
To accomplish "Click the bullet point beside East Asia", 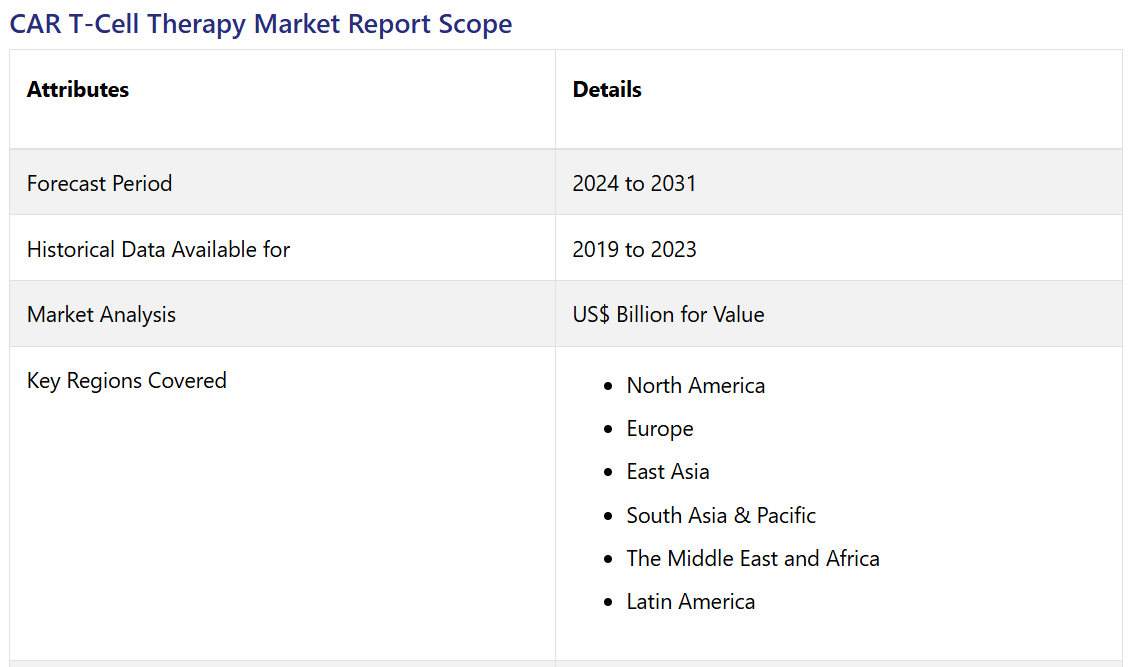I will pos(608,472).
